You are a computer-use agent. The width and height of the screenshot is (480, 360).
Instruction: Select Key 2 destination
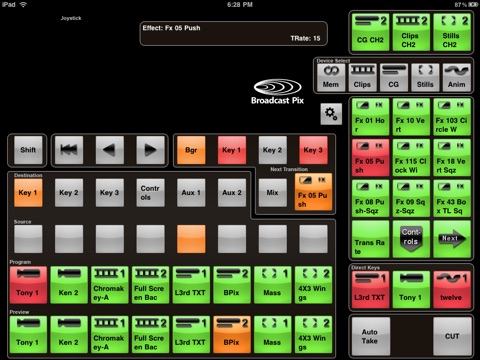[69, 193]
